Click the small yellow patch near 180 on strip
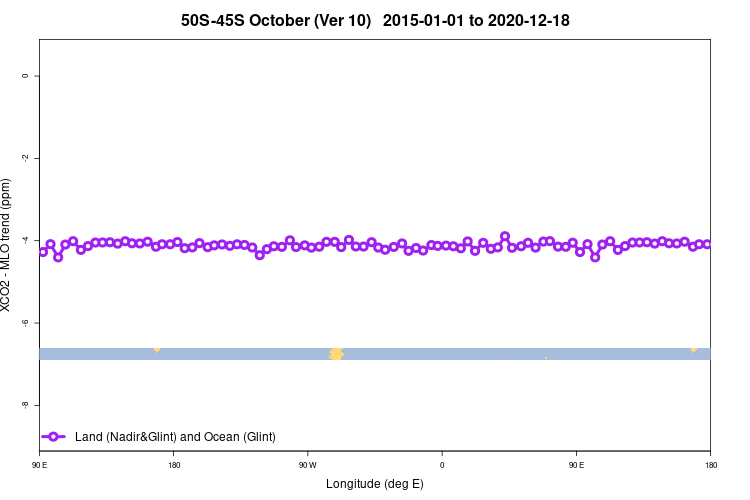Viewport: 750px width, 500px height. tap(156, 350)
